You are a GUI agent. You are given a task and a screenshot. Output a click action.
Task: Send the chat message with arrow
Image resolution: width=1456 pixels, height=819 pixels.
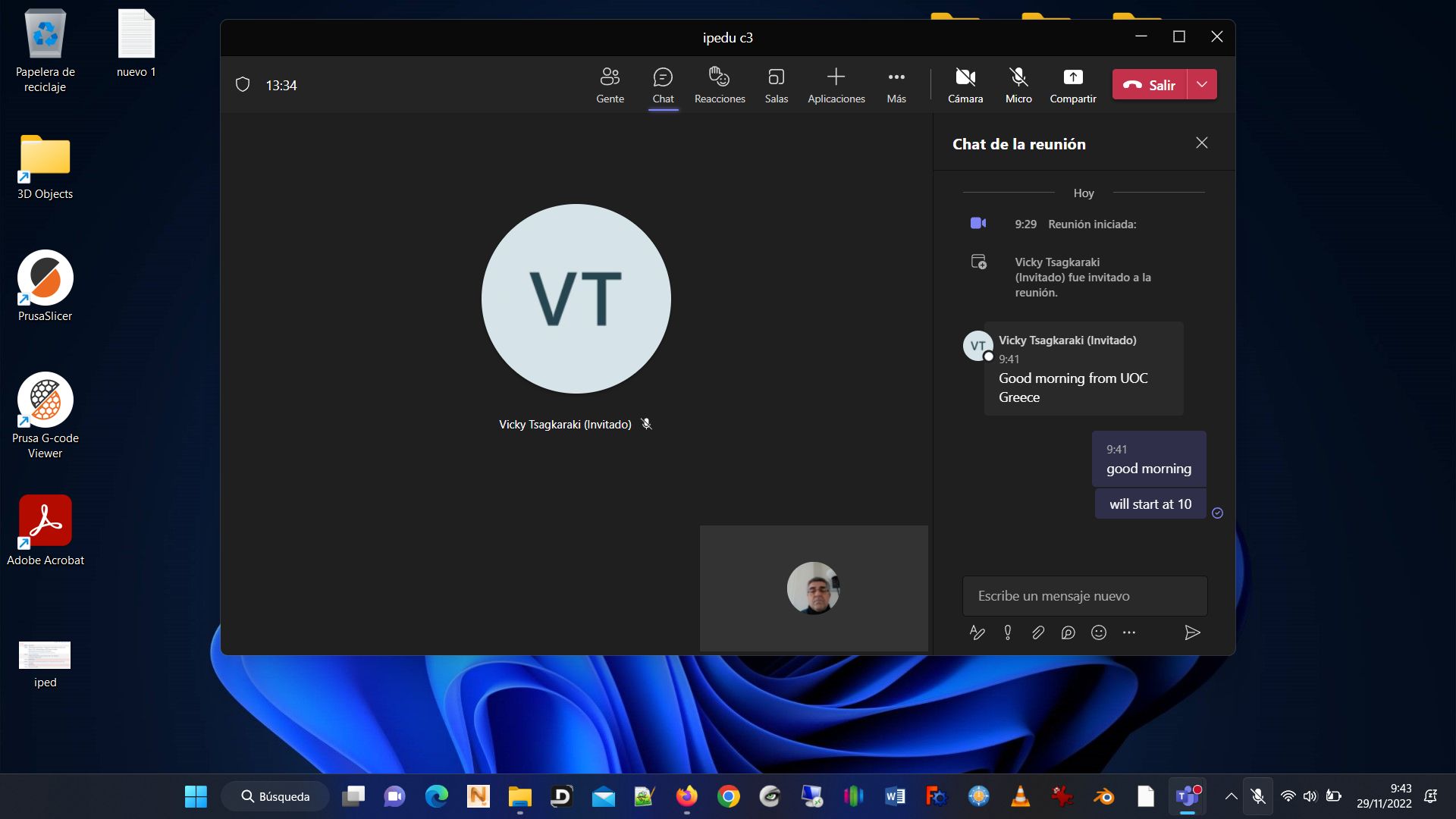coord(1191,632)
